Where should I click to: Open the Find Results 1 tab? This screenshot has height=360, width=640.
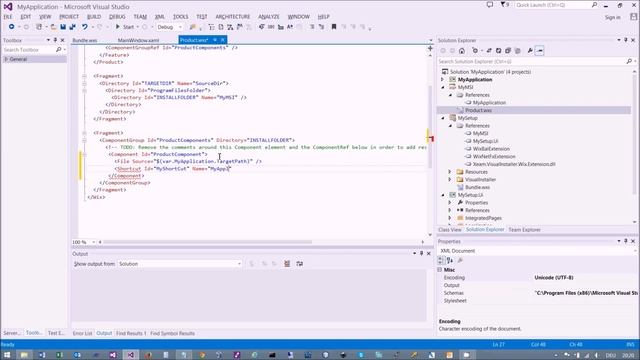pos(131,333)
